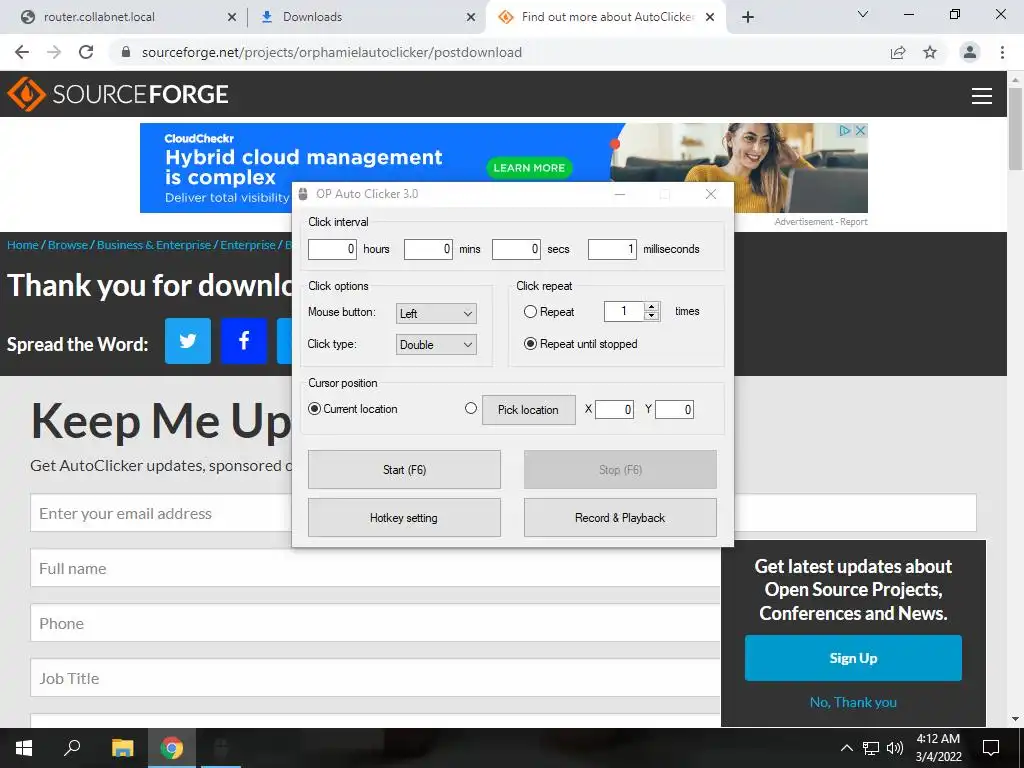Open Hotkey setting
1024x768 pixels.
(404, 518)
